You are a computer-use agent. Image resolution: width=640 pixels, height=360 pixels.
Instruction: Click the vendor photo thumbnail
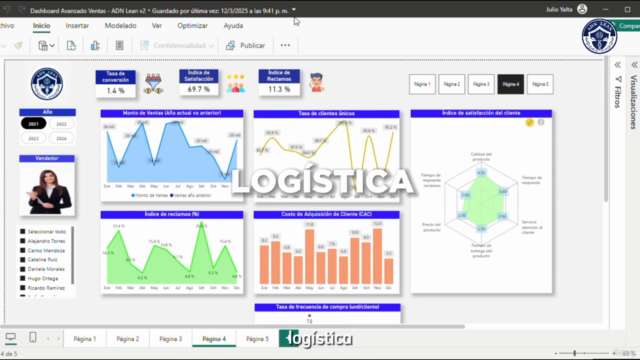click(47, 189)
